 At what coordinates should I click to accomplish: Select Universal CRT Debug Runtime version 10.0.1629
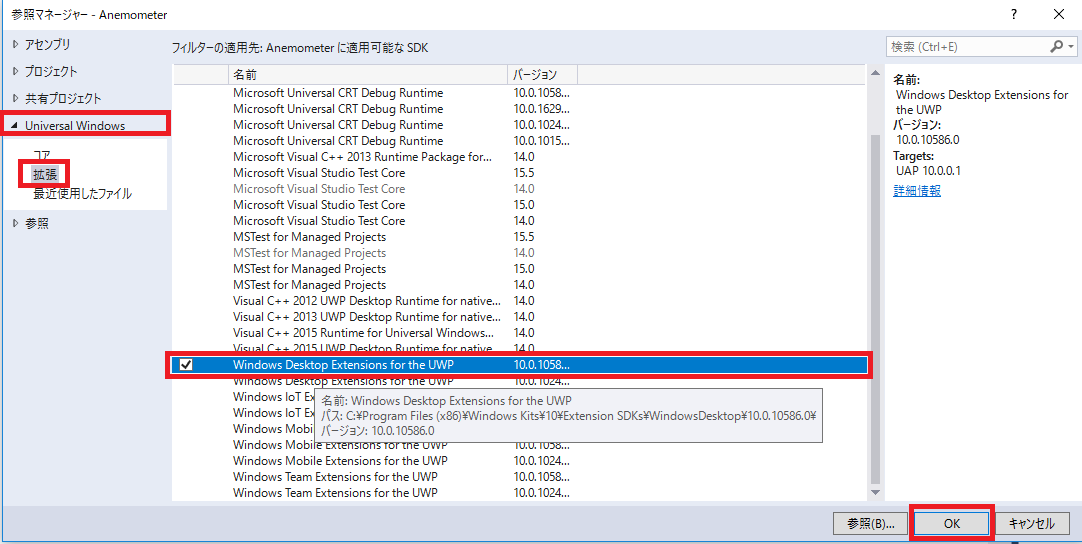[x=518, y=109]
